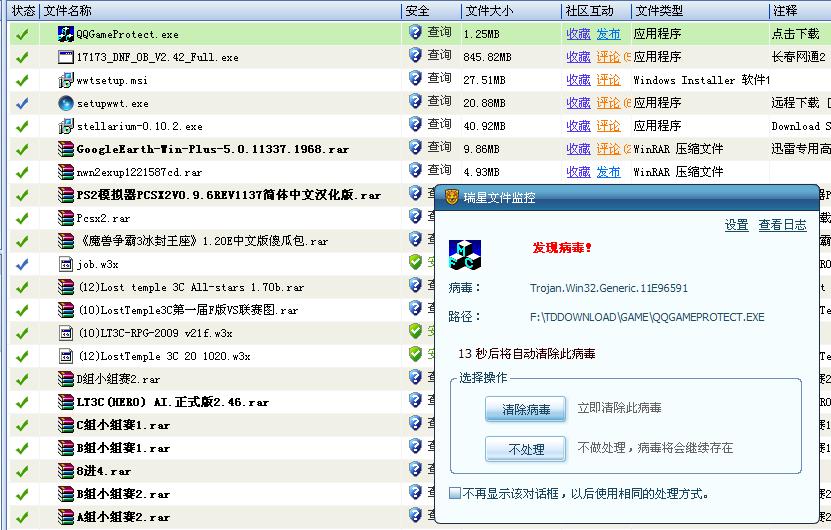831x530 pixels.
Task: Click the virus name Trojan.Win32.Generic.11E96591
Action: (608, 288)
